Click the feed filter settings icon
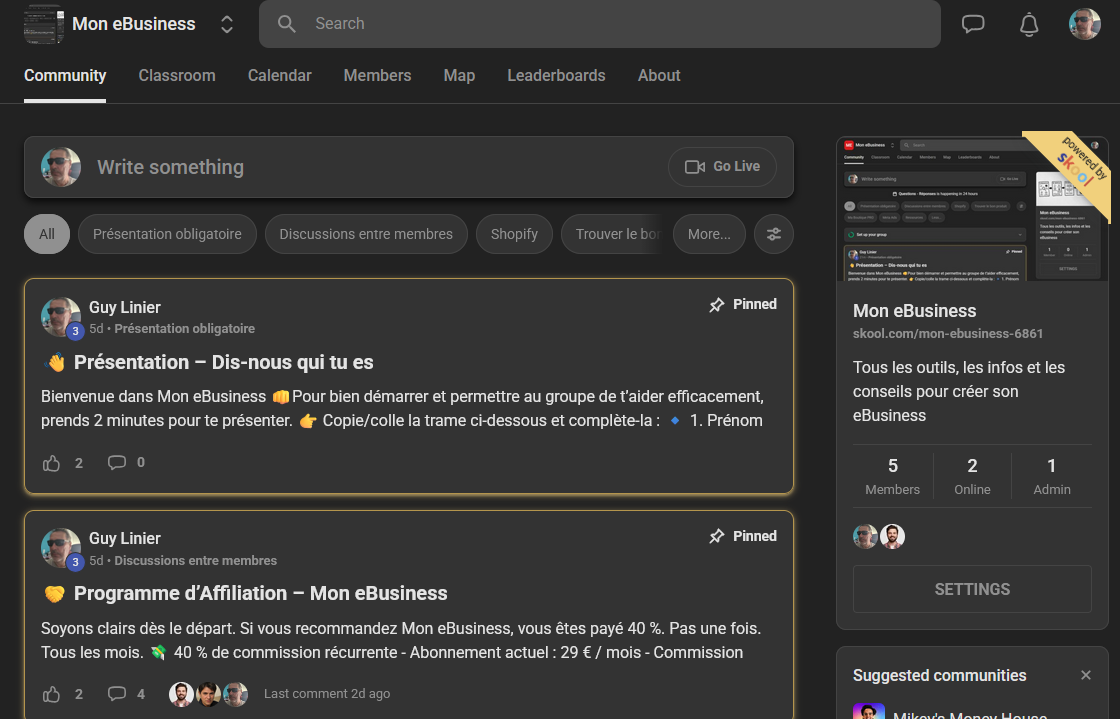Screen dimensions: 1120x719 pyautogui.click(x=774, y=234)
